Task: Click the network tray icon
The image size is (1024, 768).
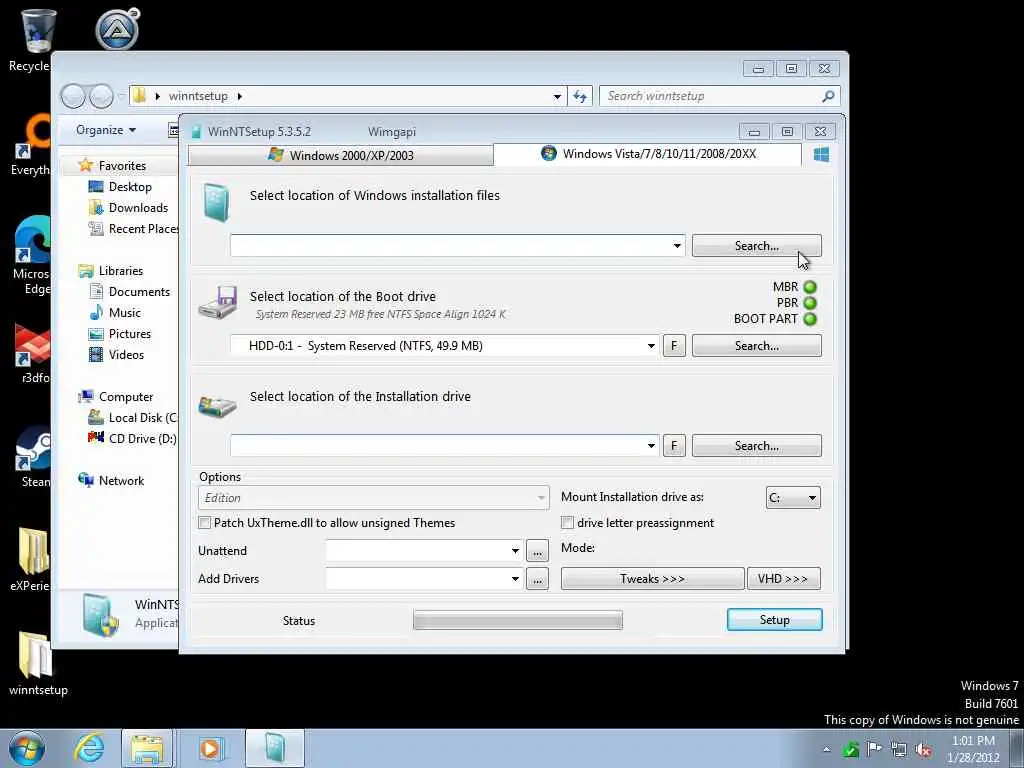Action: pyautogui.click(x=899, y=749)
